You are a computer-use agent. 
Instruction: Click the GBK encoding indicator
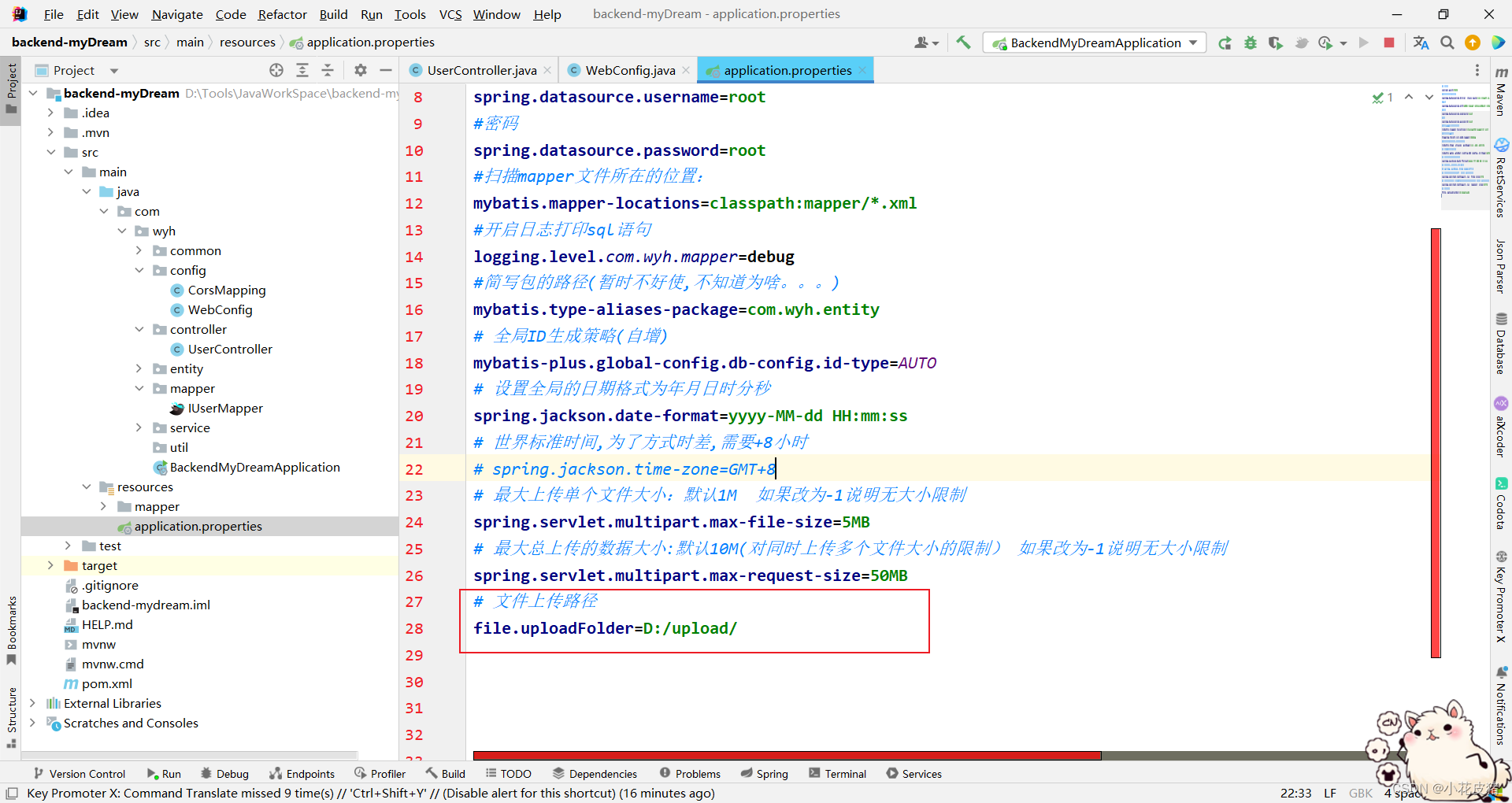coord(1360,793)
